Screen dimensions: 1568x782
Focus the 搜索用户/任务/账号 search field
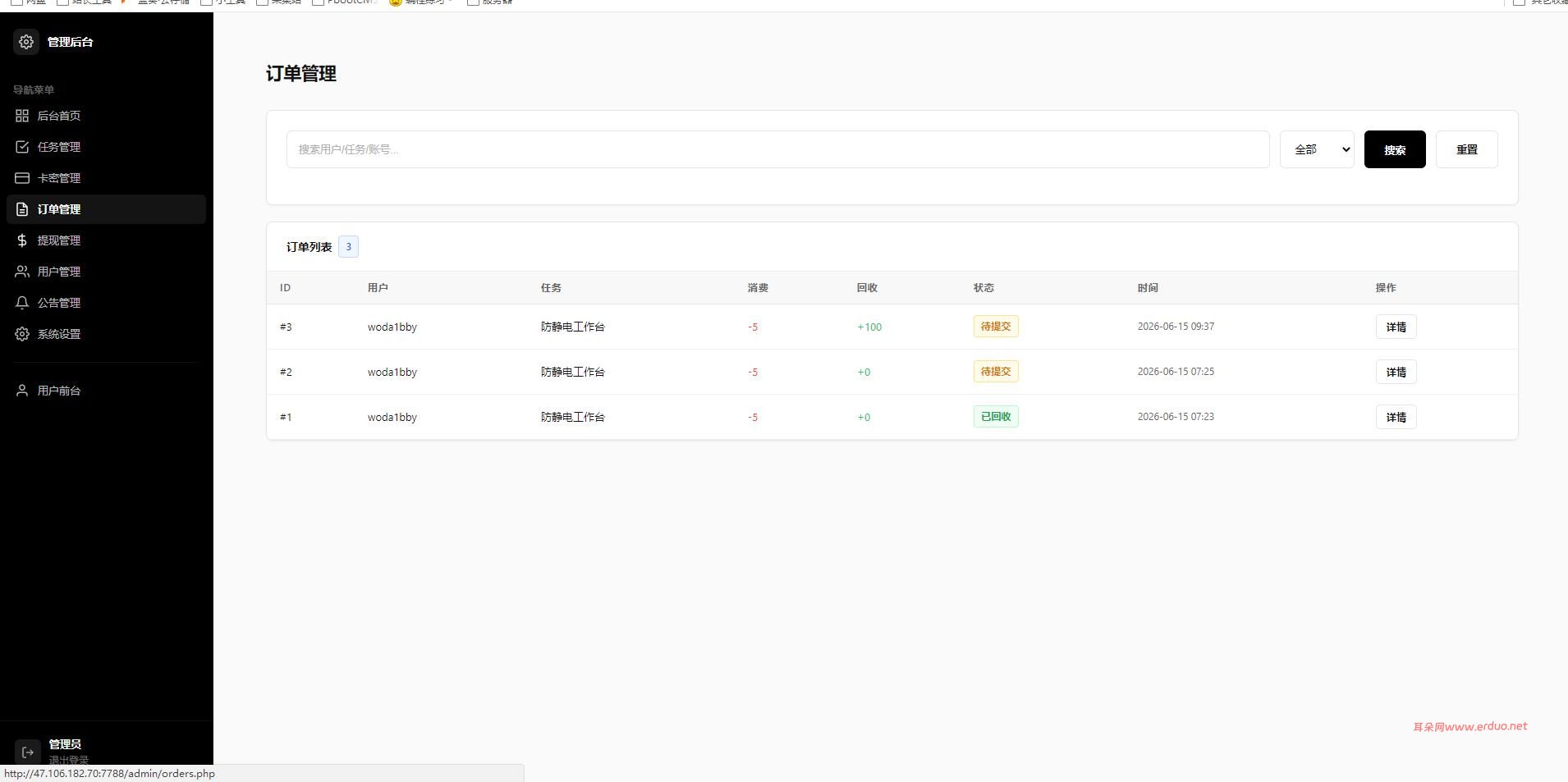[777, 149]
